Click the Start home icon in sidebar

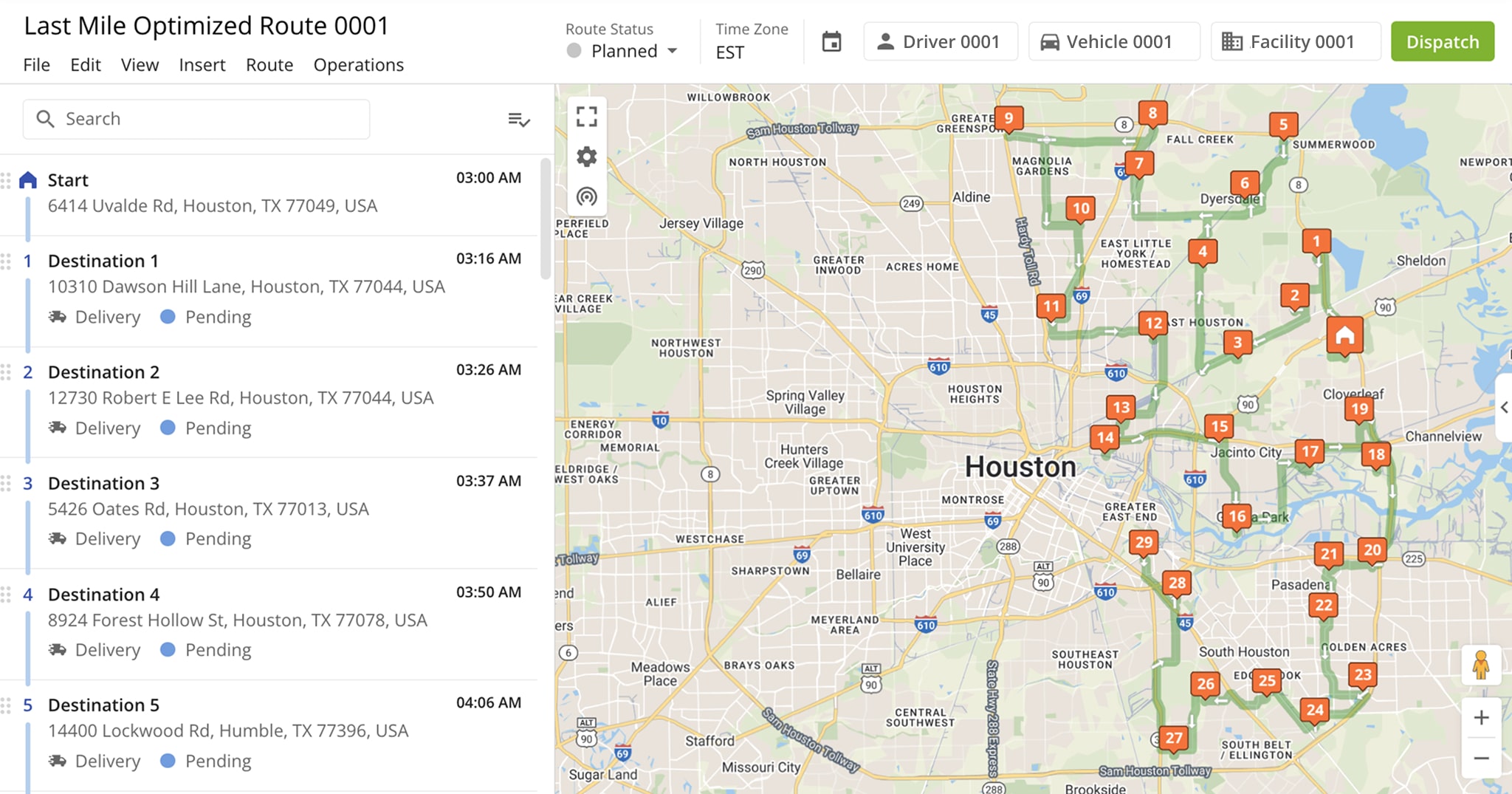[x=27, y=179]
